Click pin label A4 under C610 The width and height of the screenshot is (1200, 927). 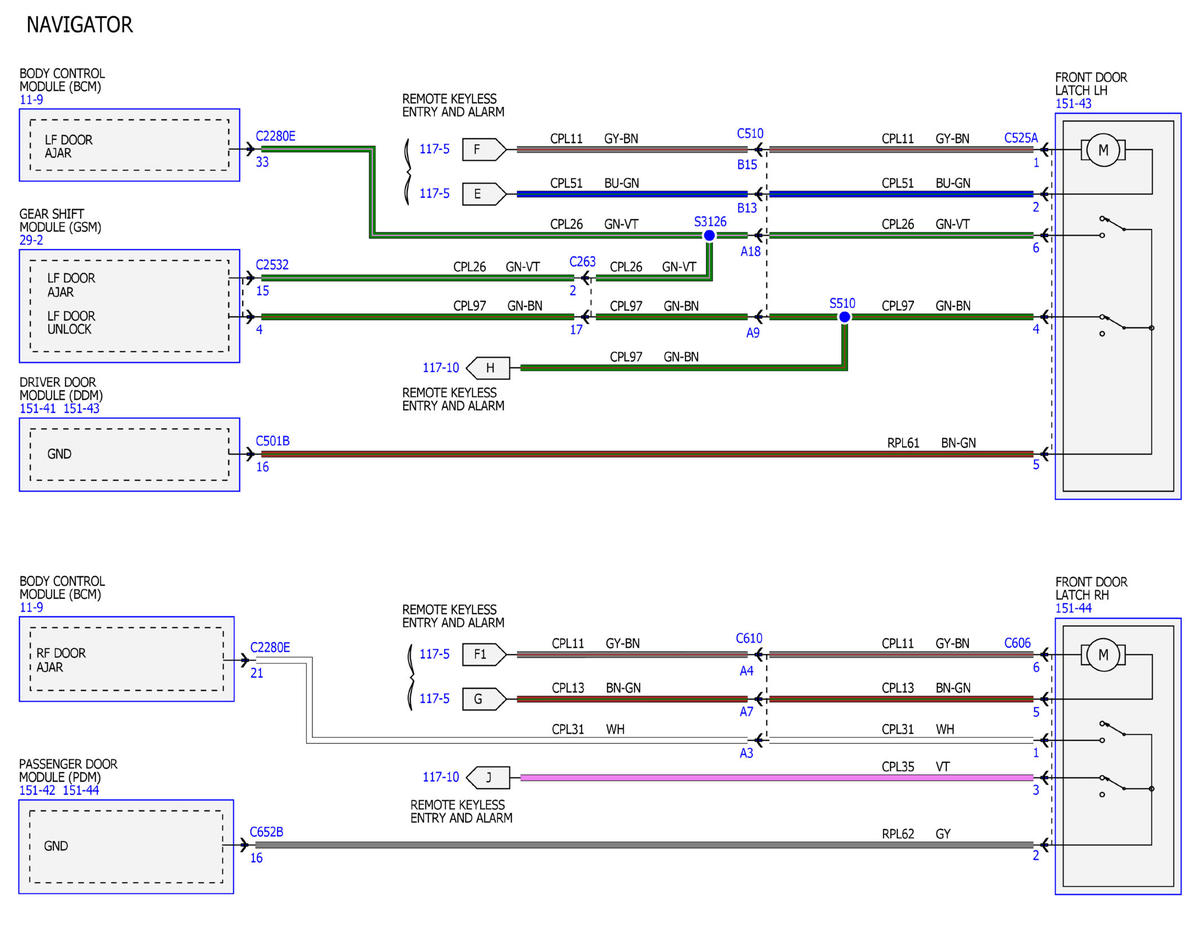[x=746, y=671]
